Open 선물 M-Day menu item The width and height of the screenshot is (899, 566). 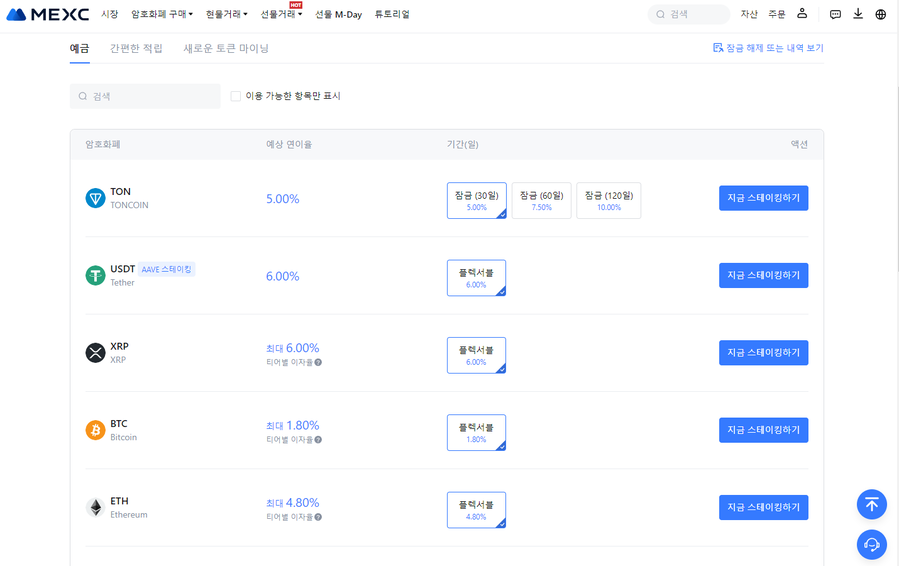(338, 14)
